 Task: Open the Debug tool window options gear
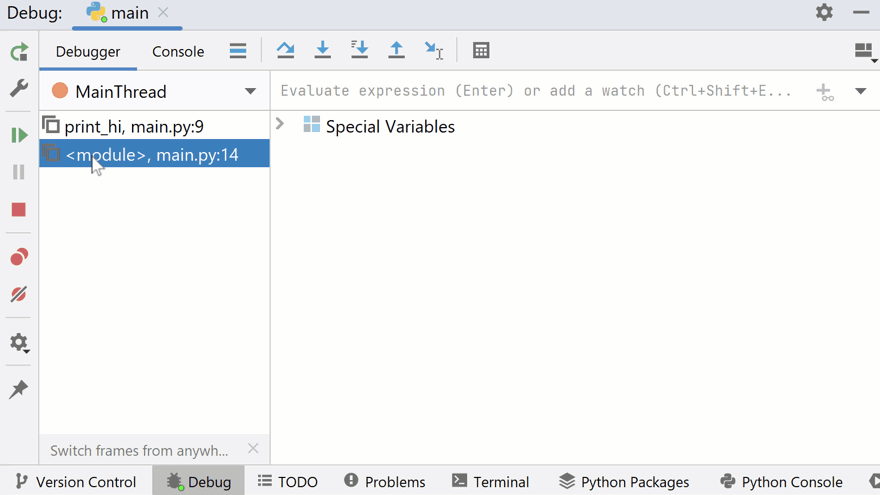[x=824, y=12]
